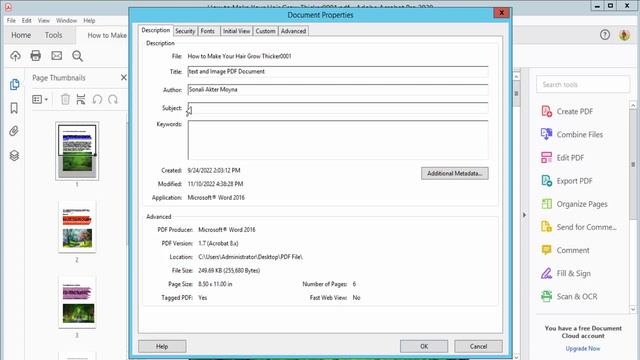Click OK in Document Properties
This screenshot has width=640, height=360.
424,346
